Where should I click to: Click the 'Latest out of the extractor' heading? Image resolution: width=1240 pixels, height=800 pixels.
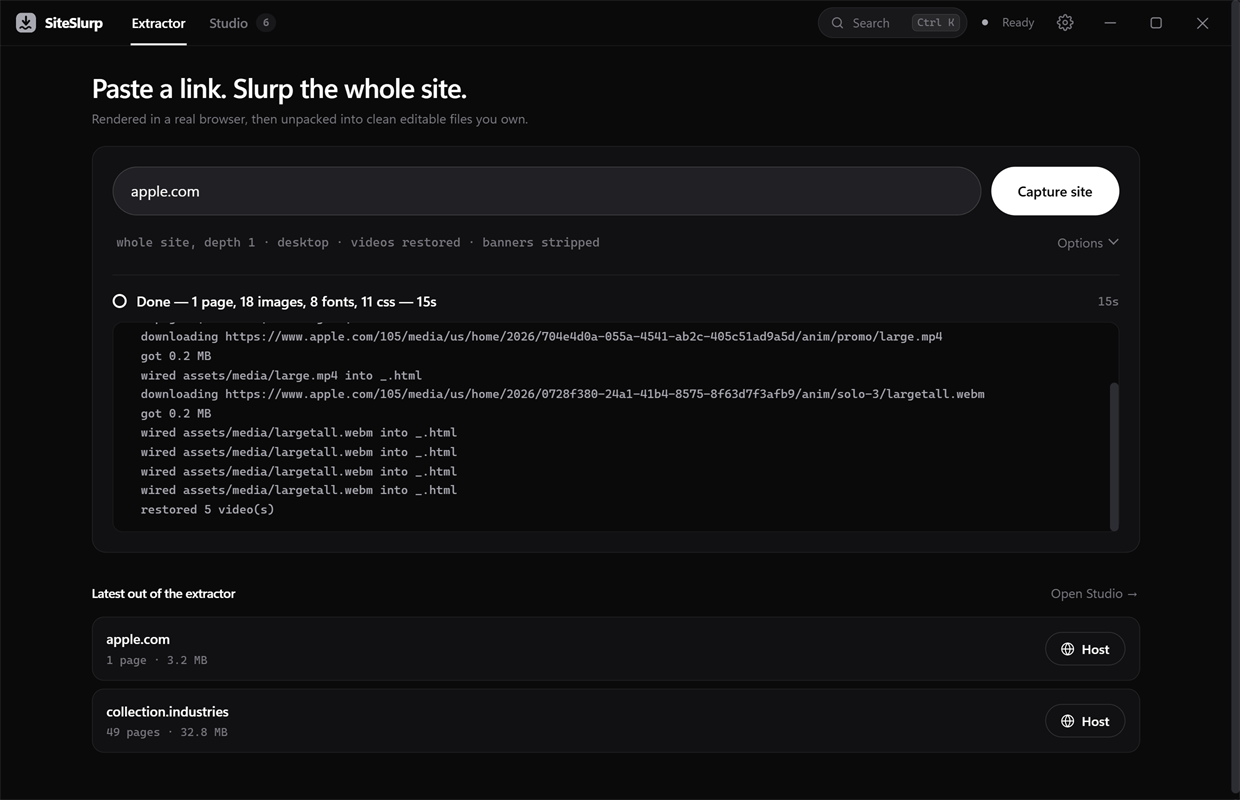click(164, 594)
